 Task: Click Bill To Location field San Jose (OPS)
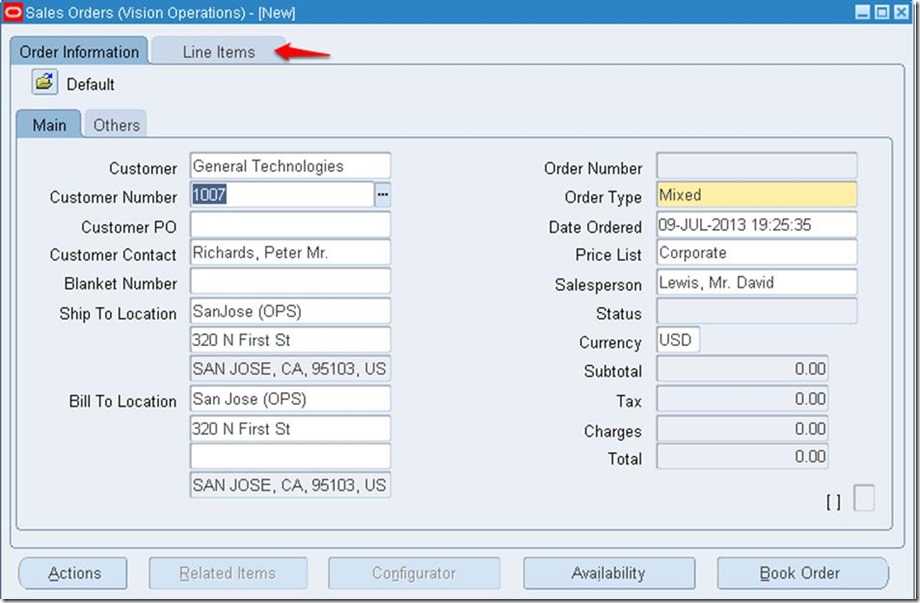(290, 399)
